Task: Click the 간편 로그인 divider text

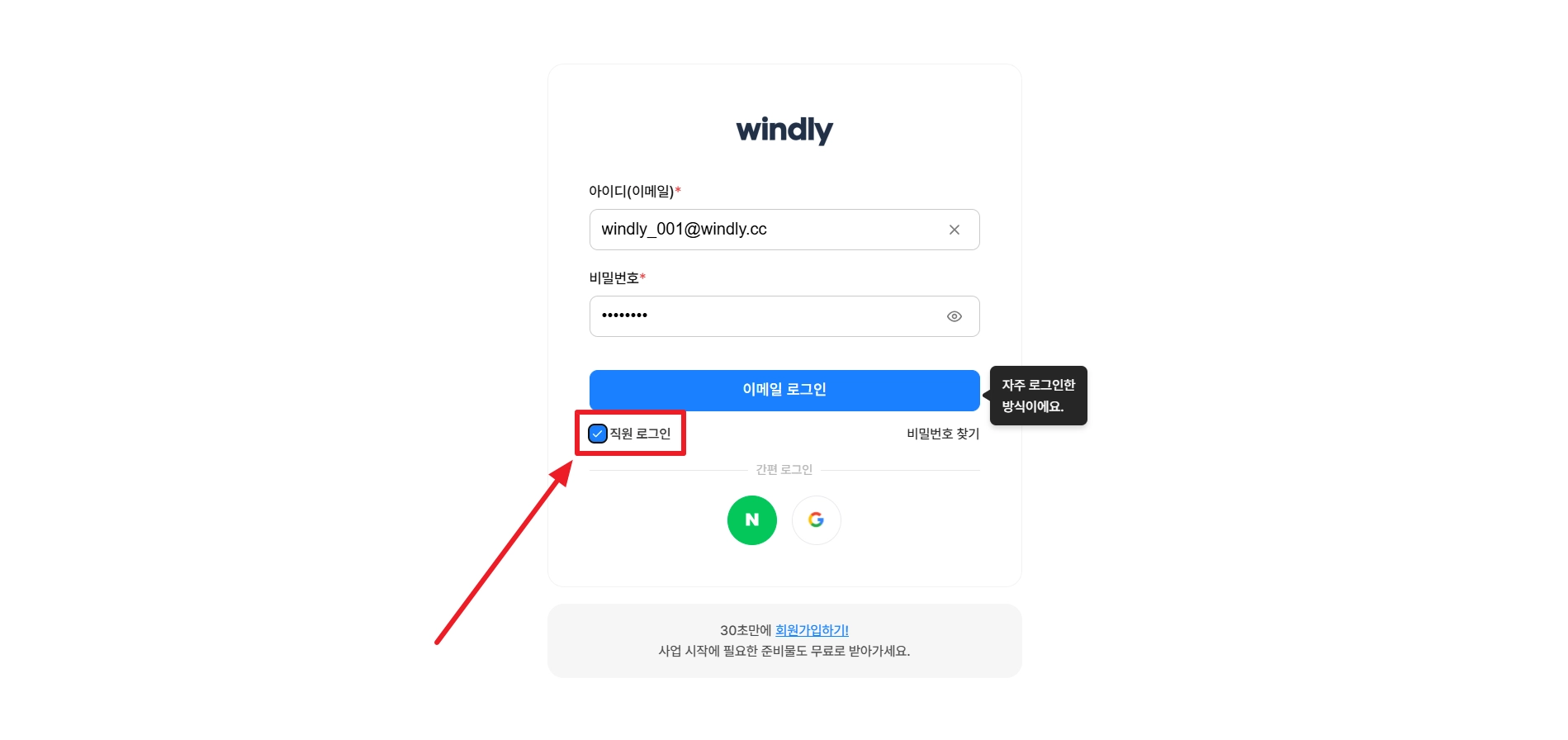Action: click(x=784, y=470)
